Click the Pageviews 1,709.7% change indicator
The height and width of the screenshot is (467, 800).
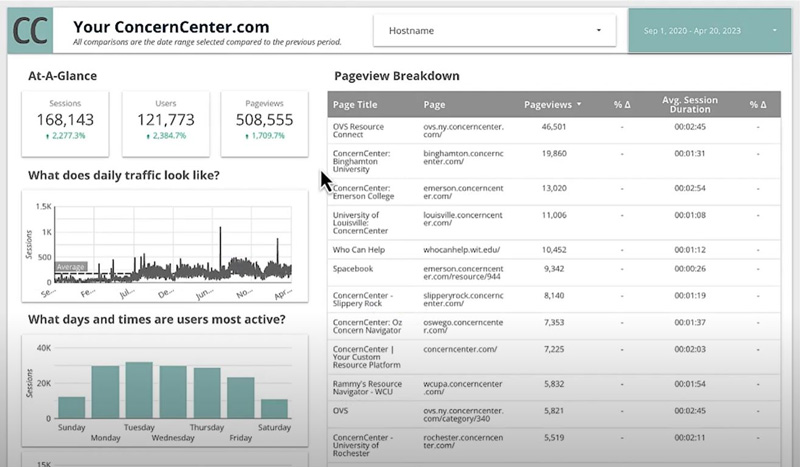coord(264,136)
